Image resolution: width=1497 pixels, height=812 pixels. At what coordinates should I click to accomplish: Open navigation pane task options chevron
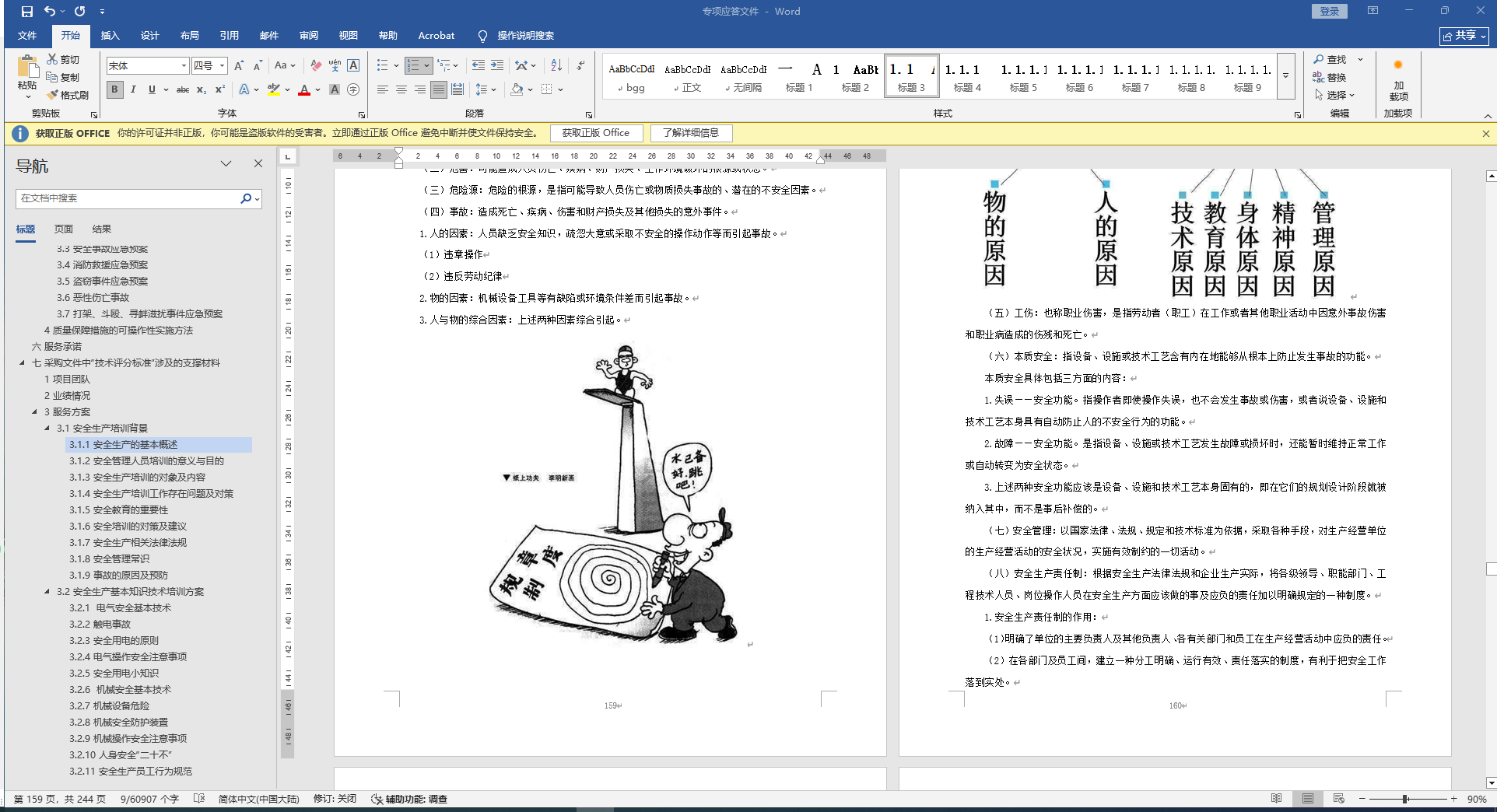pos(226,163)
